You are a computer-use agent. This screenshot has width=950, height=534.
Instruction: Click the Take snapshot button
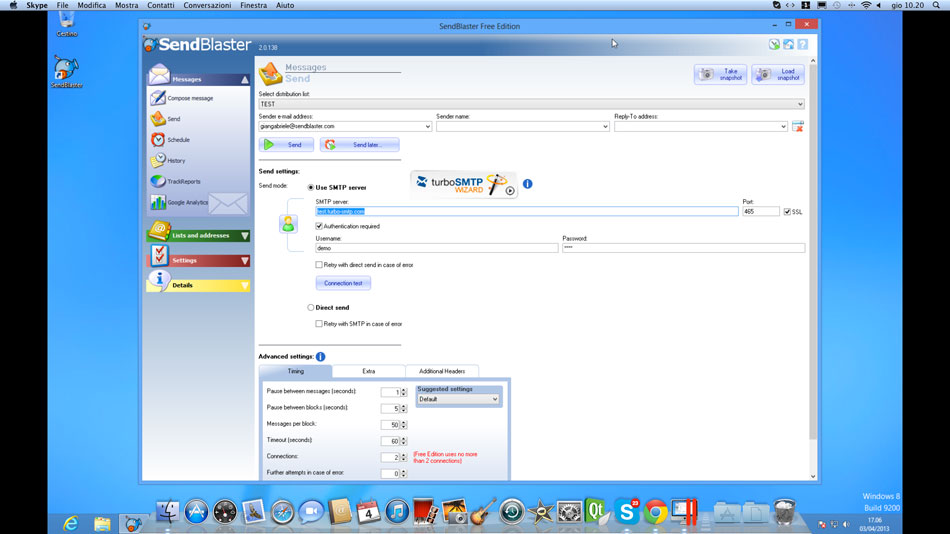720,75
